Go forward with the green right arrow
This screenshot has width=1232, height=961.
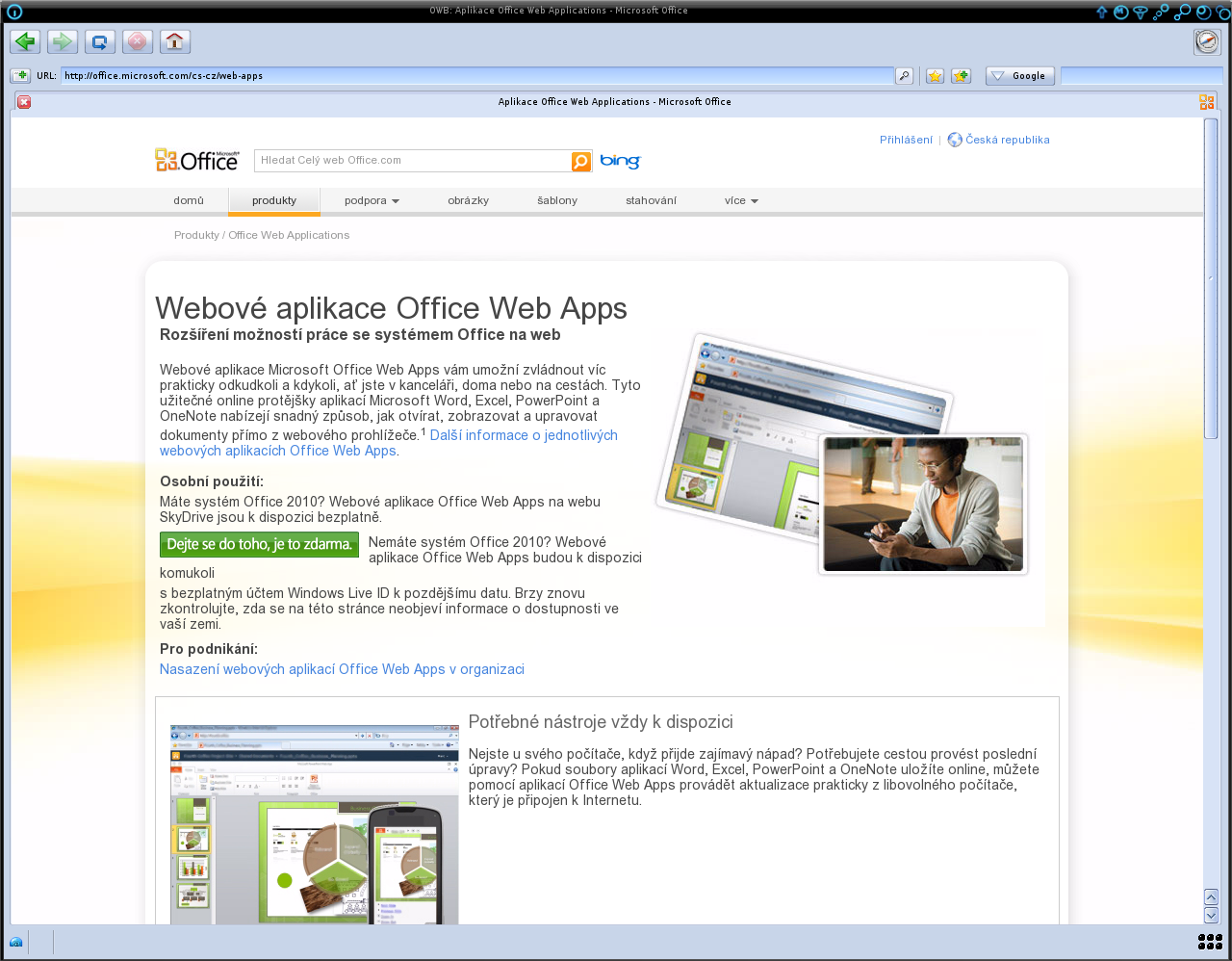[63, 41]
